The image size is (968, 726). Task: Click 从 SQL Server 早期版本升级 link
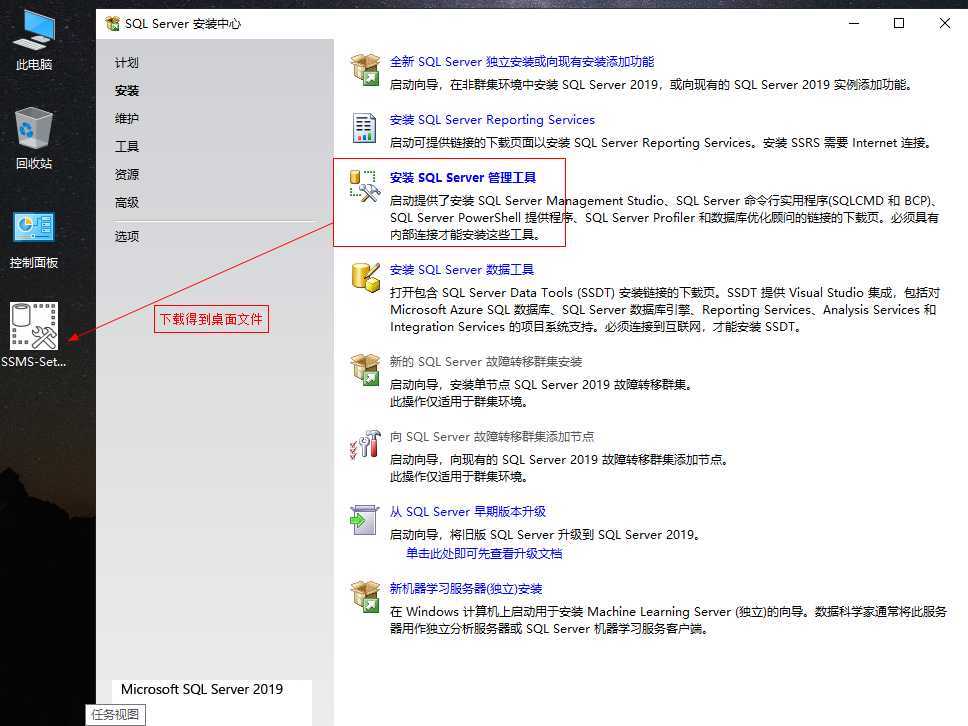[x=467, y=512]
